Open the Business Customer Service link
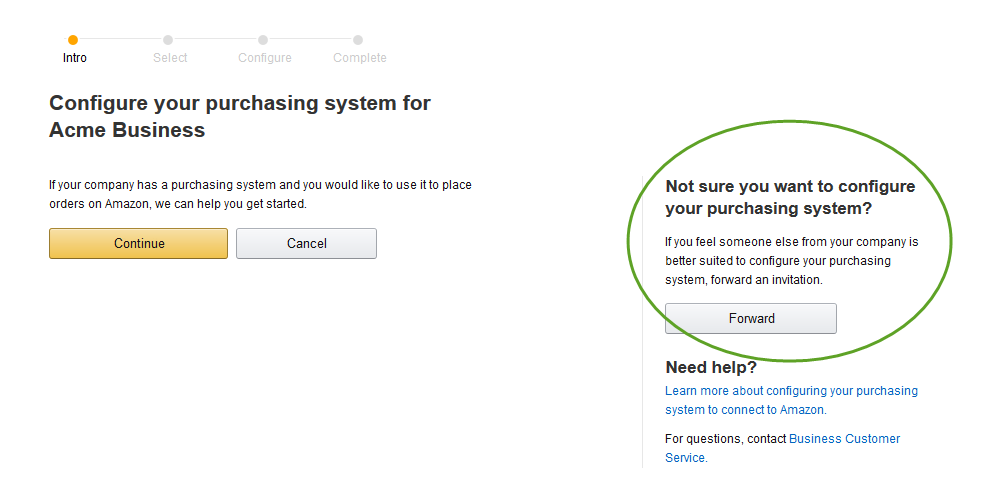 (x=844, y=439)
